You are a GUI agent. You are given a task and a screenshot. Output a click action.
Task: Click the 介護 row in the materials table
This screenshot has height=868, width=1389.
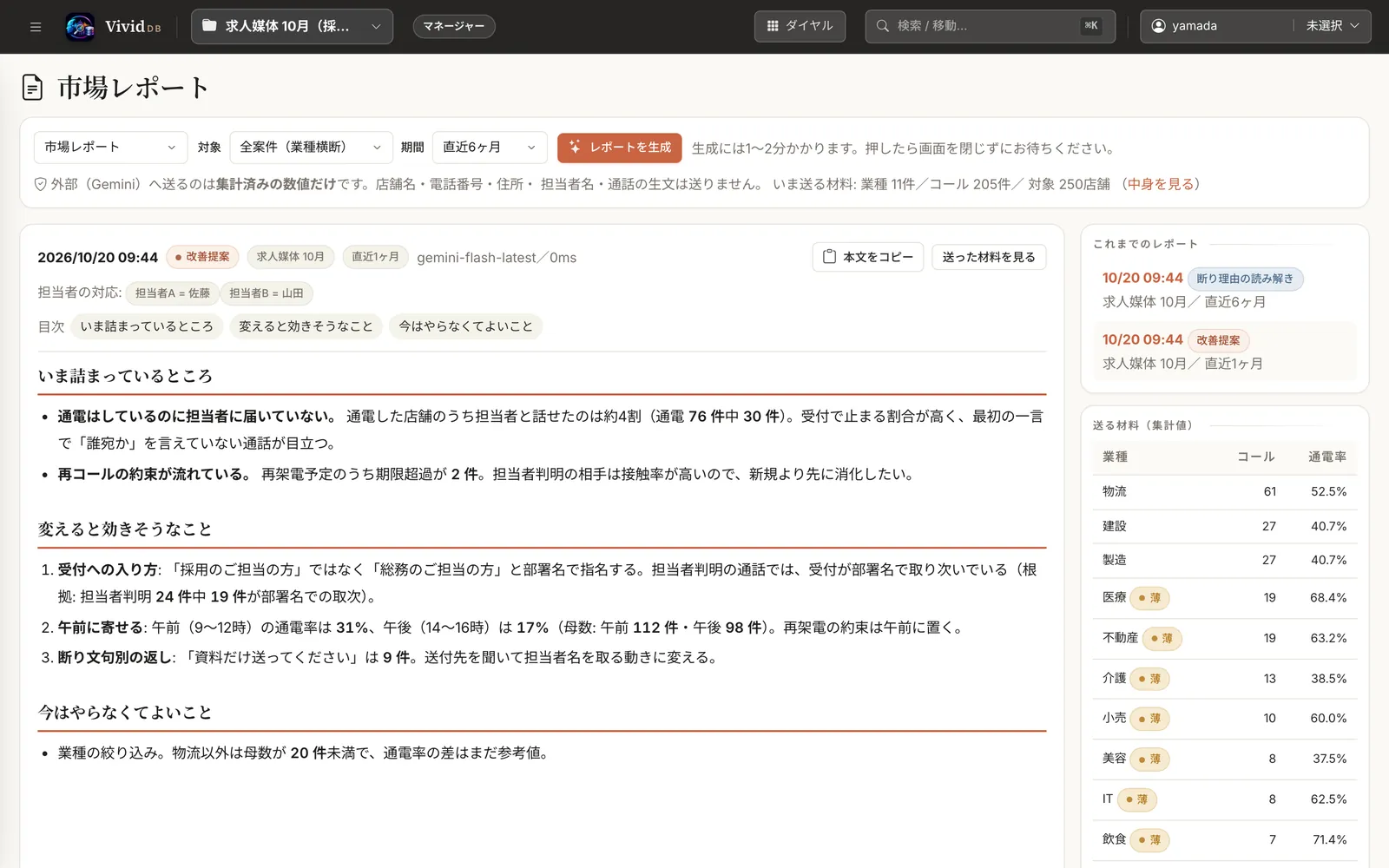(x=1224, y=679)
